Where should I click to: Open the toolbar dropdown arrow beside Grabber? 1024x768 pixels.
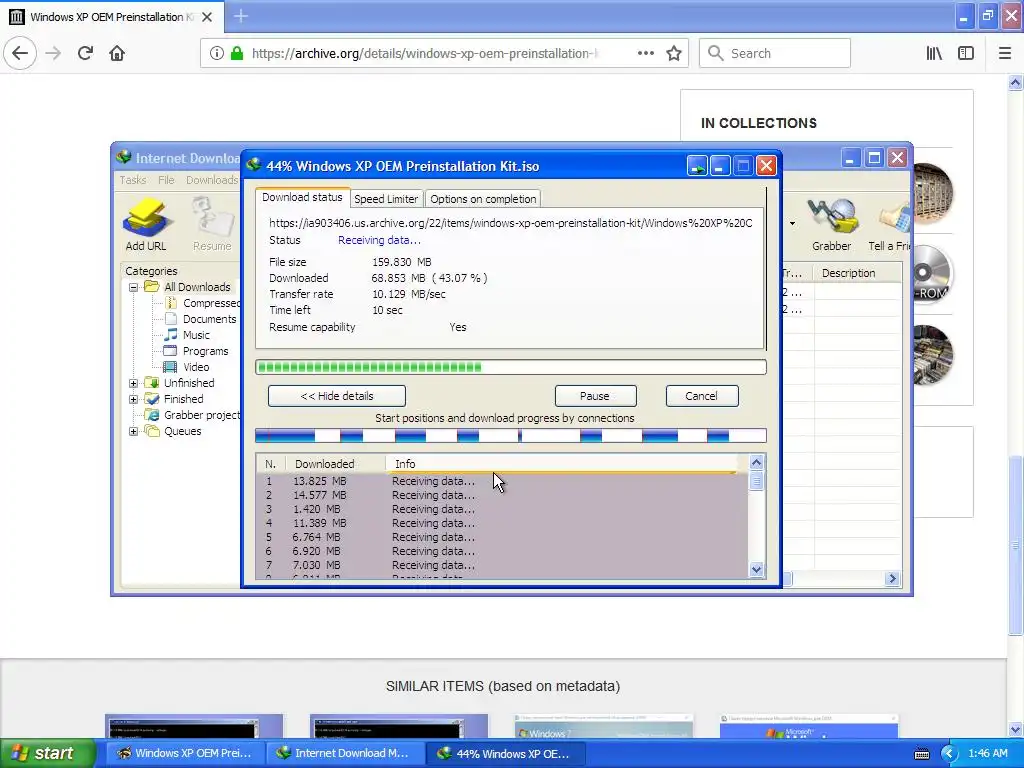point(792,223)
